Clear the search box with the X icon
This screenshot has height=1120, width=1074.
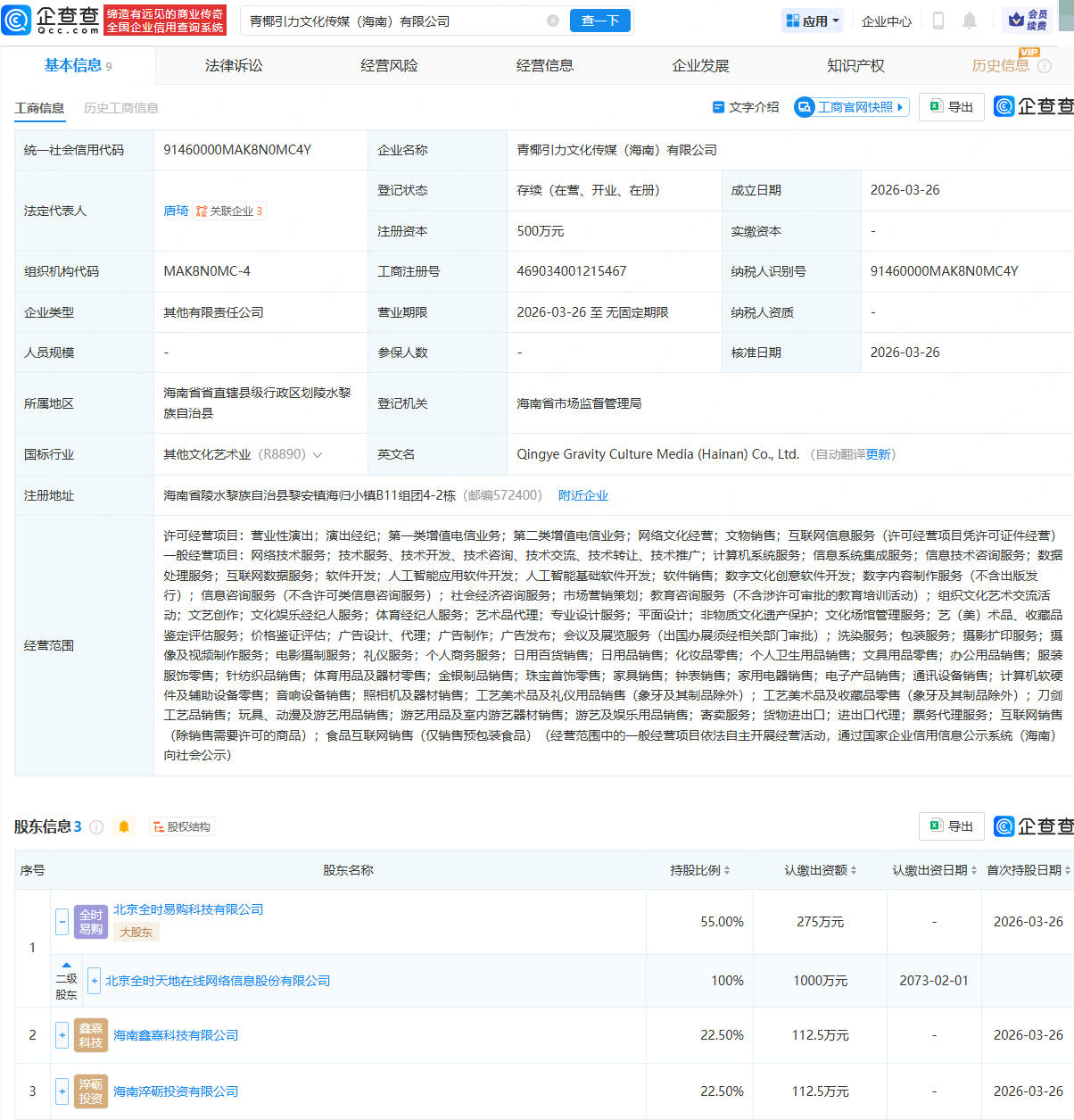[553, 20]
